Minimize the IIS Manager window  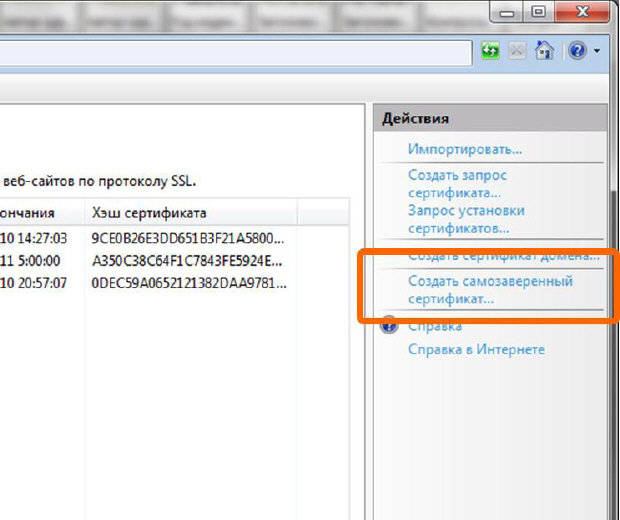(x=509, y=12)
